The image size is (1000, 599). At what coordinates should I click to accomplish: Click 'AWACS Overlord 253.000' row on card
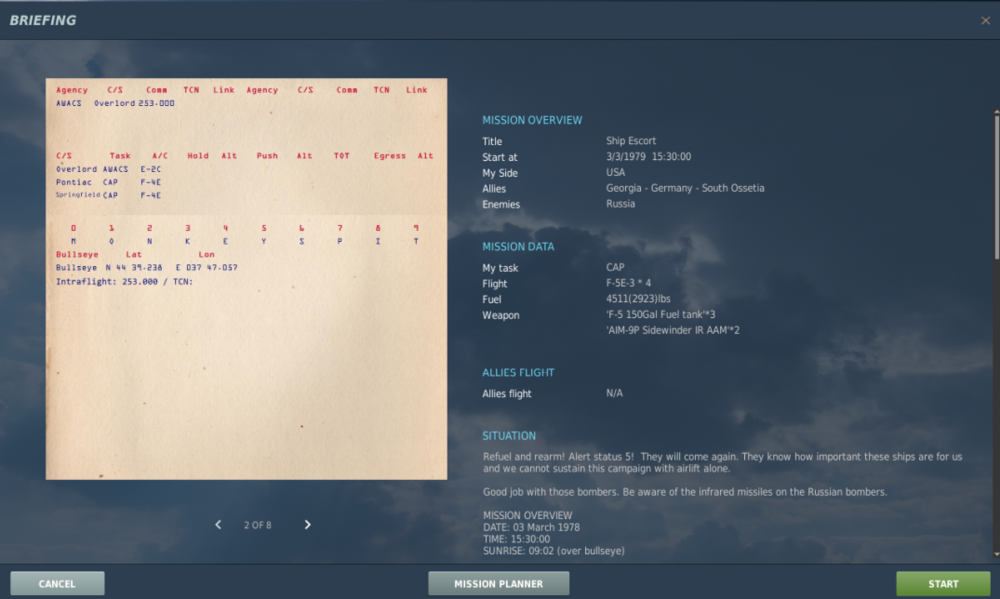[x=115, y=103]
